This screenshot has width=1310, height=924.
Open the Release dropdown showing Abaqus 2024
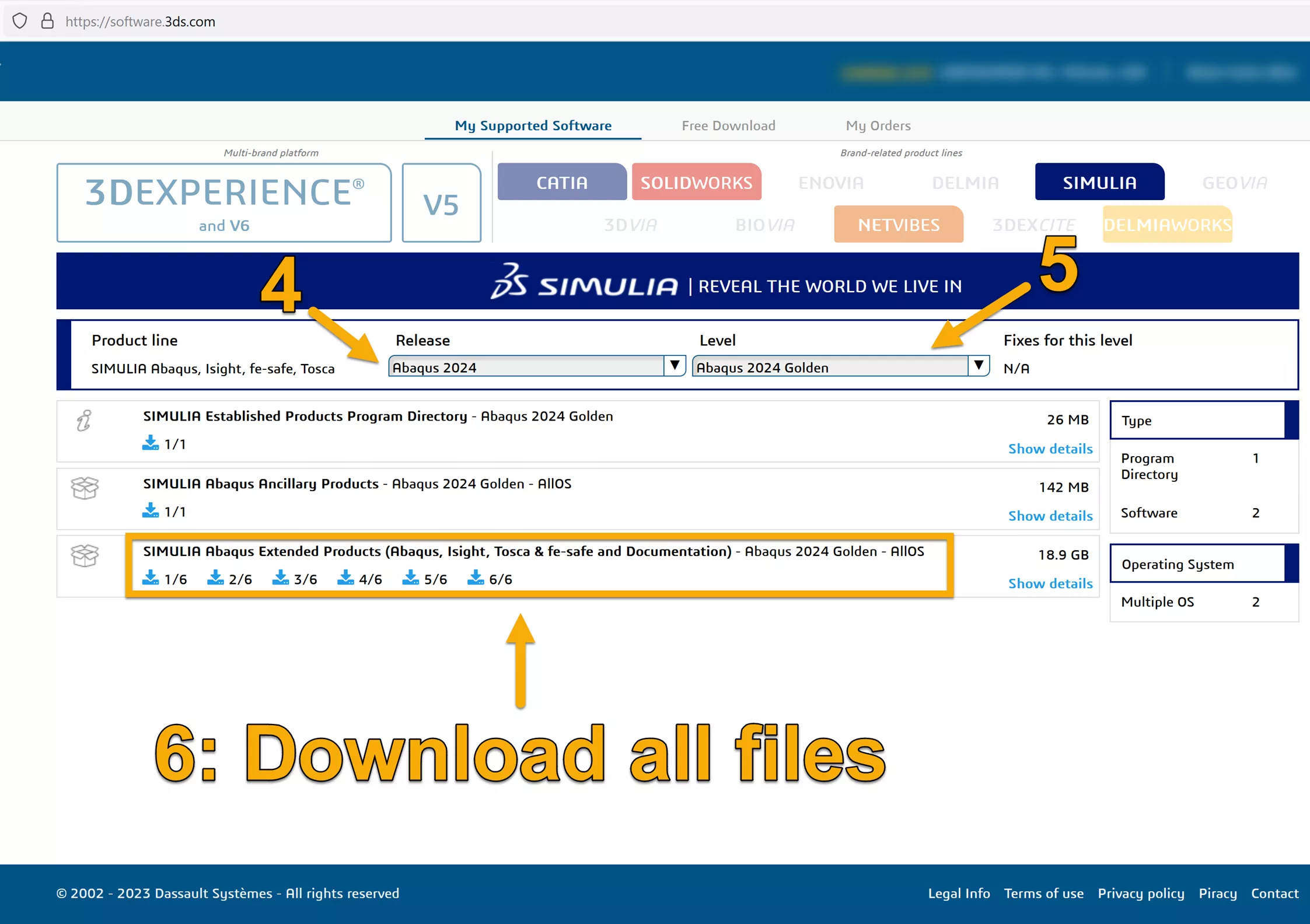(x=537, y=367)
